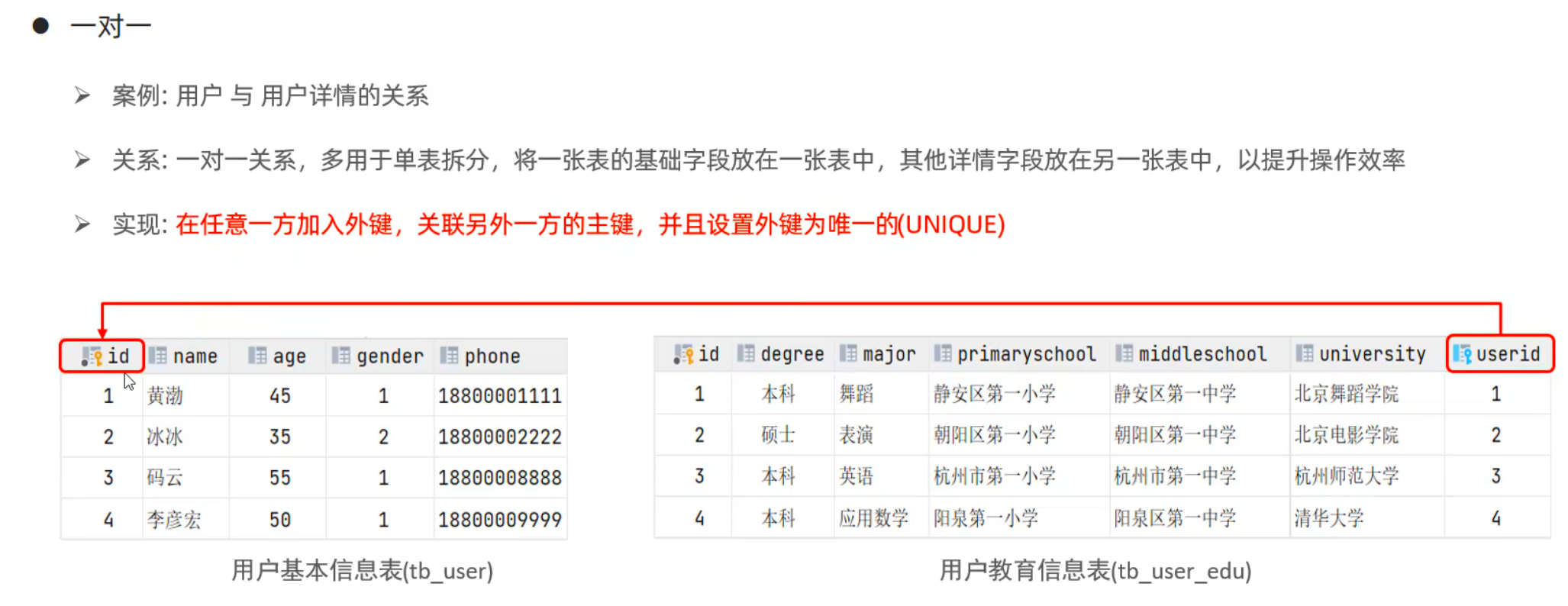Click the primary key icon in the user table's id column

click(x=92, y=356)
